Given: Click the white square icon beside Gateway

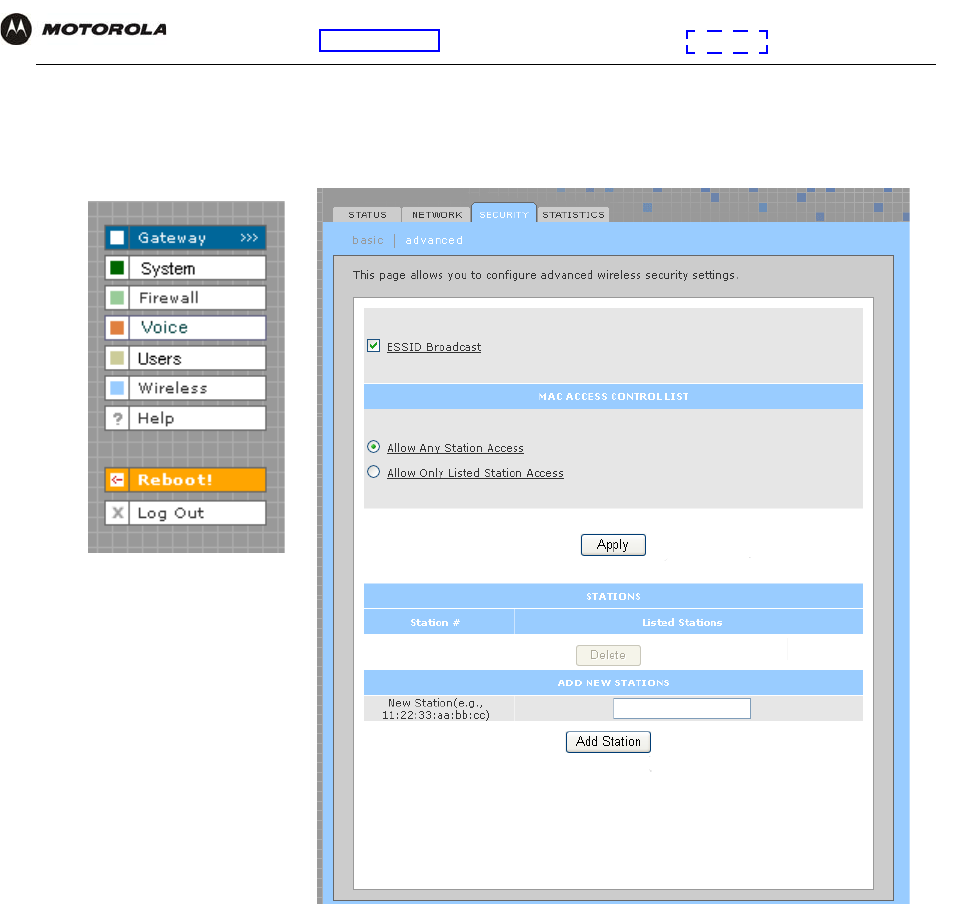Looking at the screenshot, I should coord(117,238).
